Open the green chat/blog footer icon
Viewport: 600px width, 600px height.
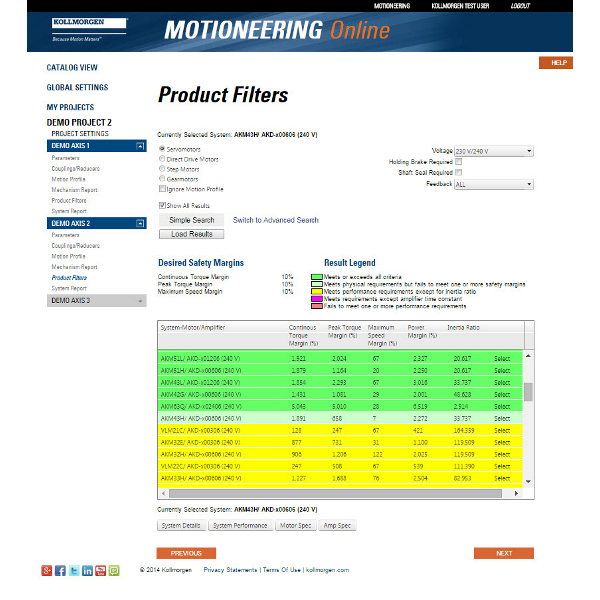[114, 571]
